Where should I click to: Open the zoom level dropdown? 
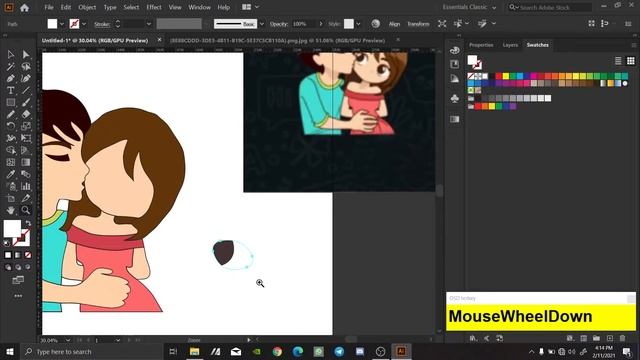tap(68, 340)
